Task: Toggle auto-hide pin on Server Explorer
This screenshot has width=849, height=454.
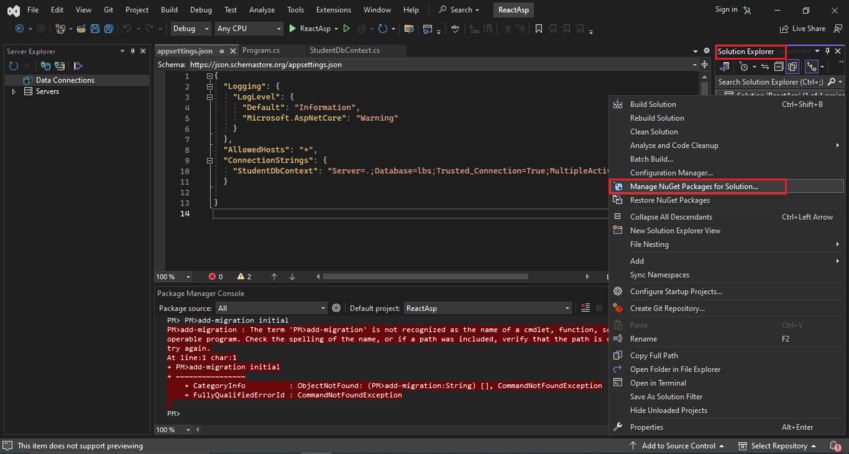Action: (135, 50)
